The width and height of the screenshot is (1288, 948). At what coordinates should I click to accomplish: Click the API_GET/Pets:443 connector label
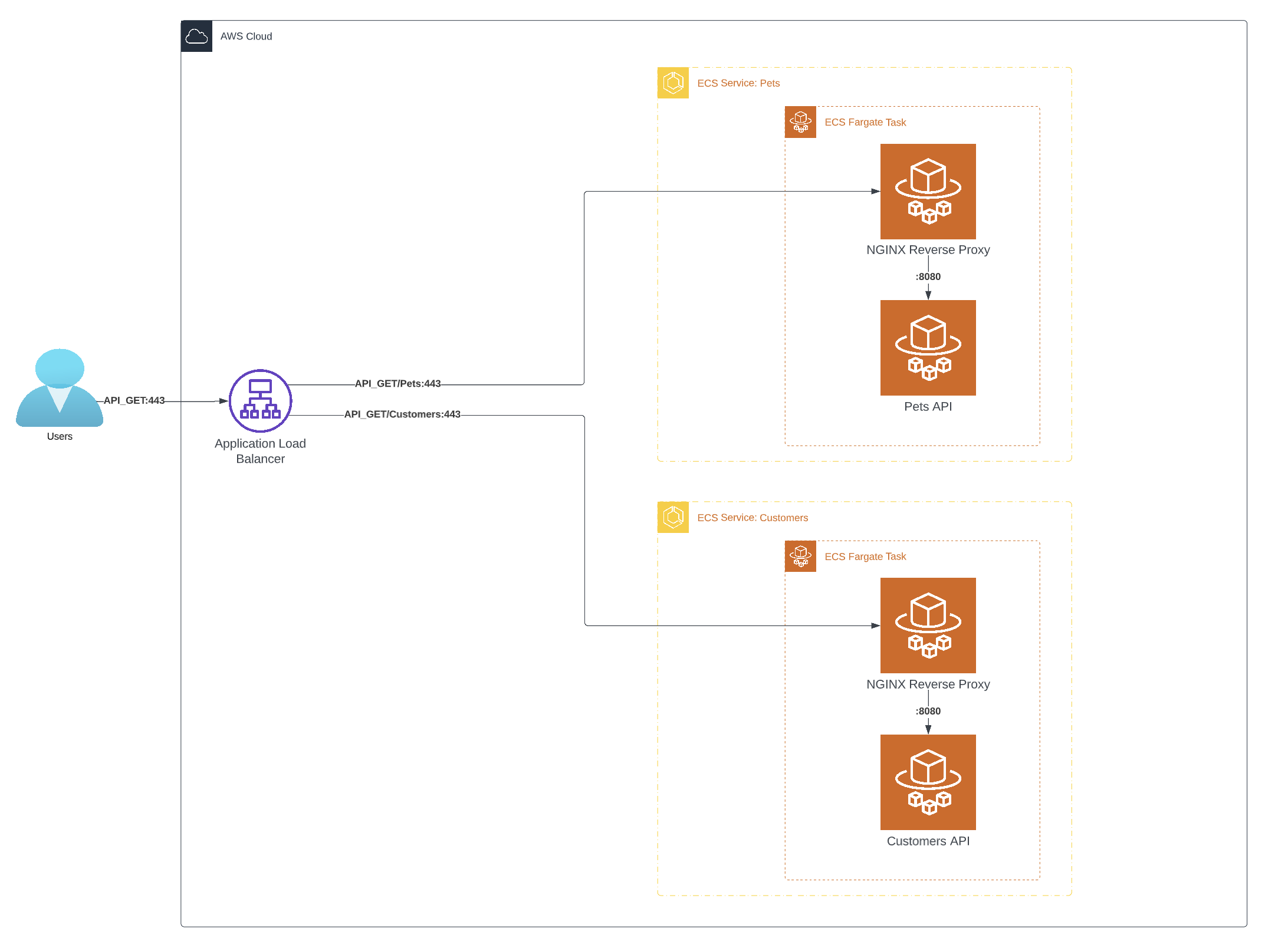click(397, 384)
